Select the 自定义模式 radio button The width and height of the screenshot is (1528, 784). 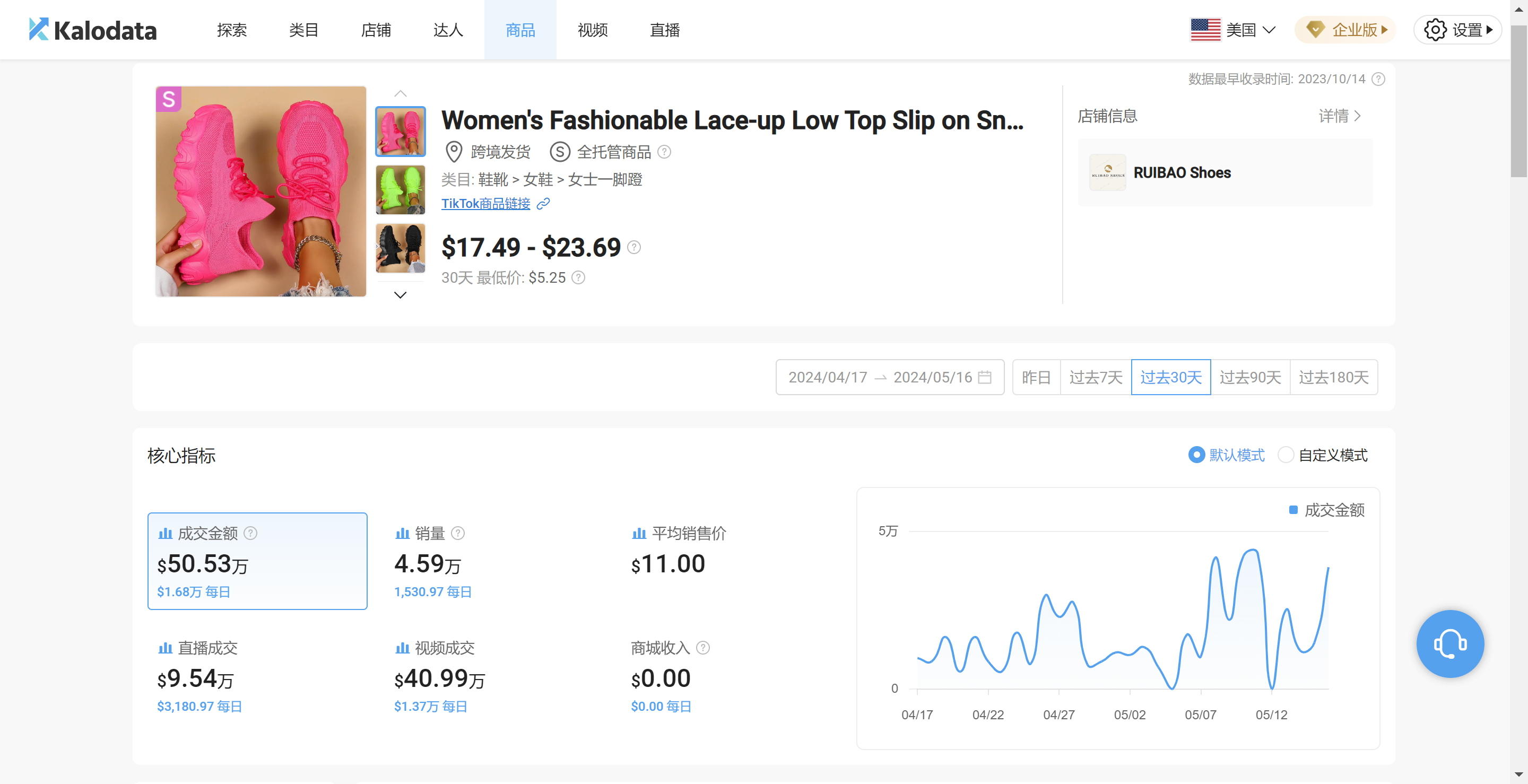[1286, 455]
